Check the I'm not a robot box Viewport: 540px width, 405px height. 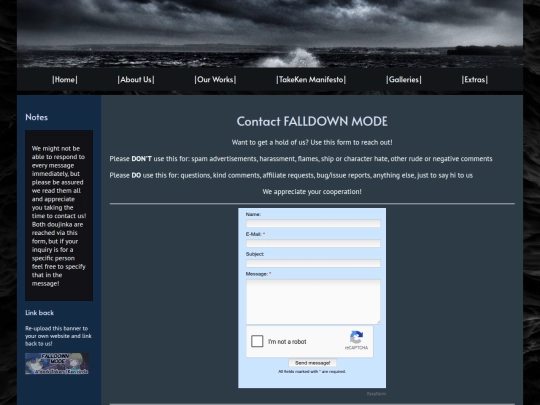[x=257, y=341]
